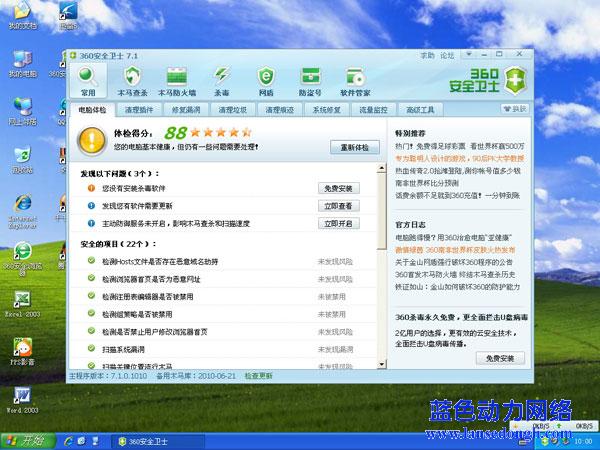Click the 立即查看 button for software updates
Viewport: 600px width, 450px height.
(339, 206)
